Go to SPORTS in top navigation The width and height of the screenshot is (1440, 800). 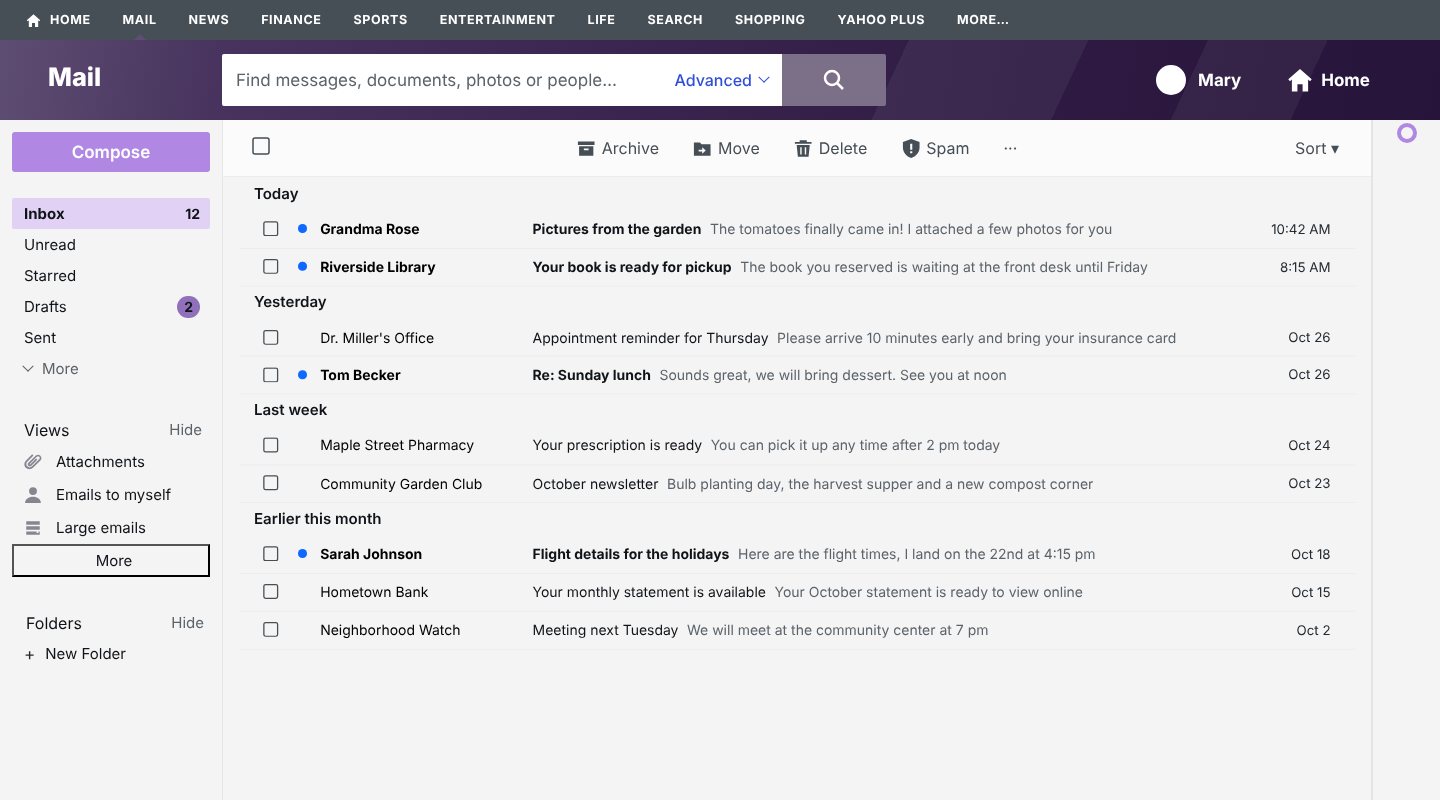(x=380, y=20)
